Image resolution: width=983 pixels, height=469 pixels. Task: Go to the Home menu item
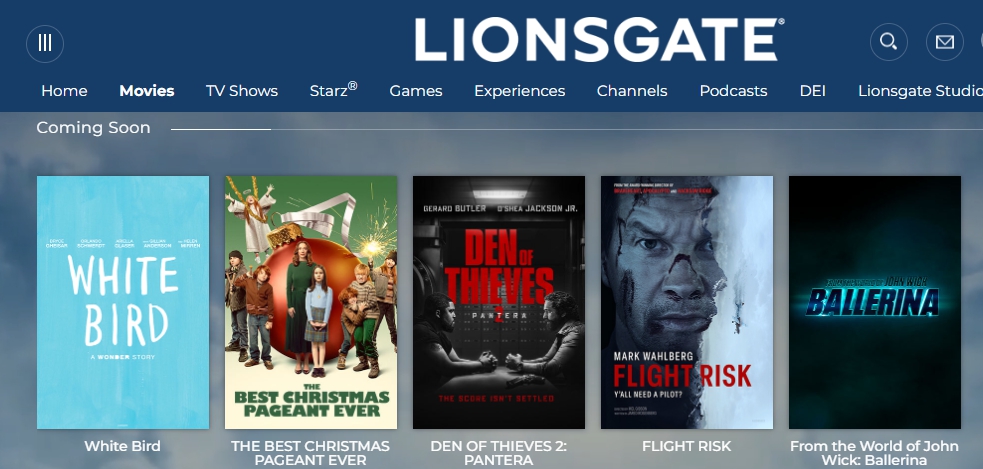(x=64, y=91)
